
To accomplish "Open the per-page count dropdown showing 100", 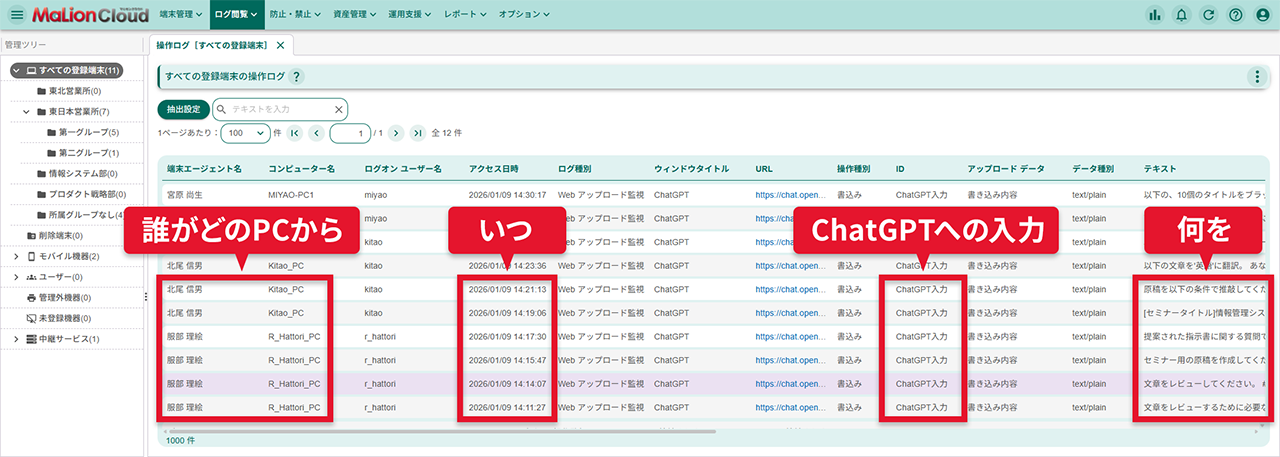I will 245,132.
